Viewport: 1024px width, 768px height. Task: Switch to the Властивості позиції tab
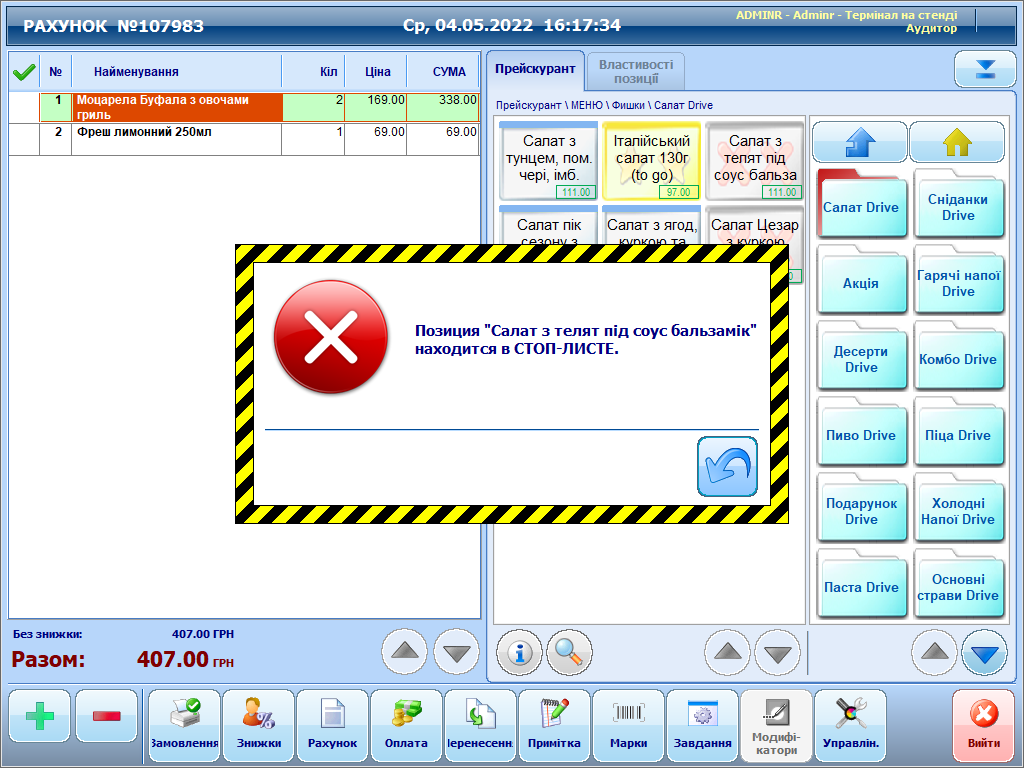point(636,71)
